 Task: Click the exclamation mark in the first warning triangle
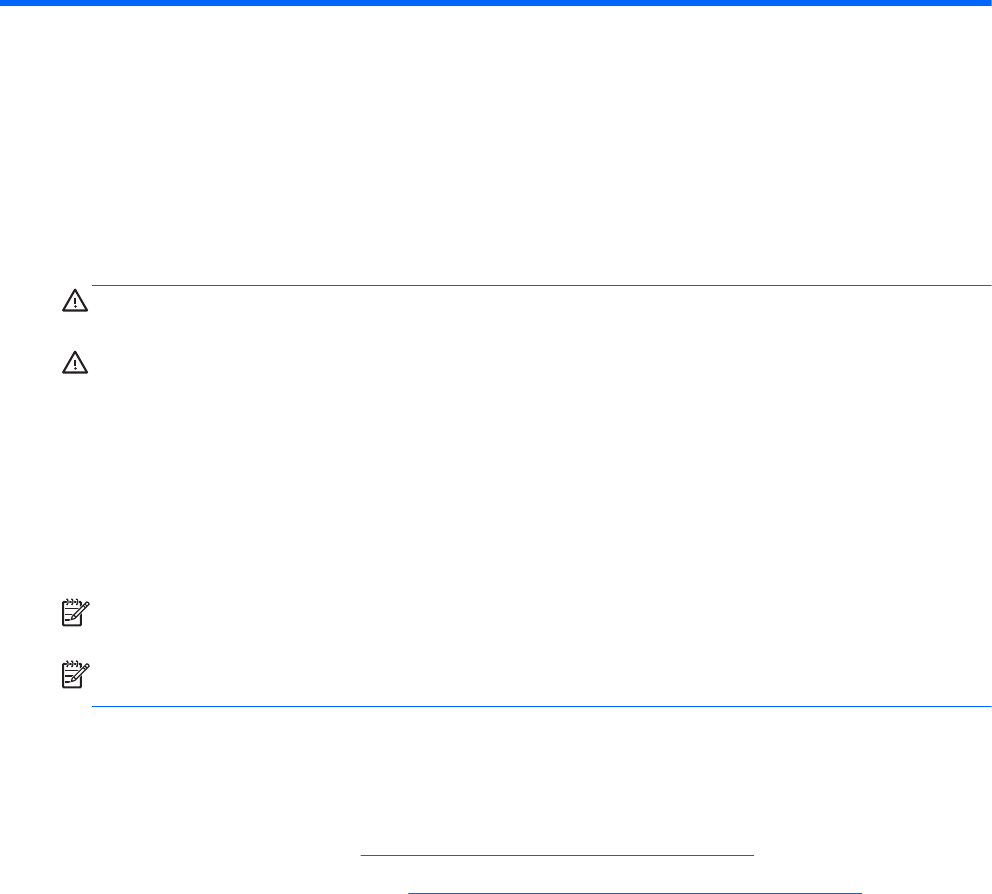(76, 303)
